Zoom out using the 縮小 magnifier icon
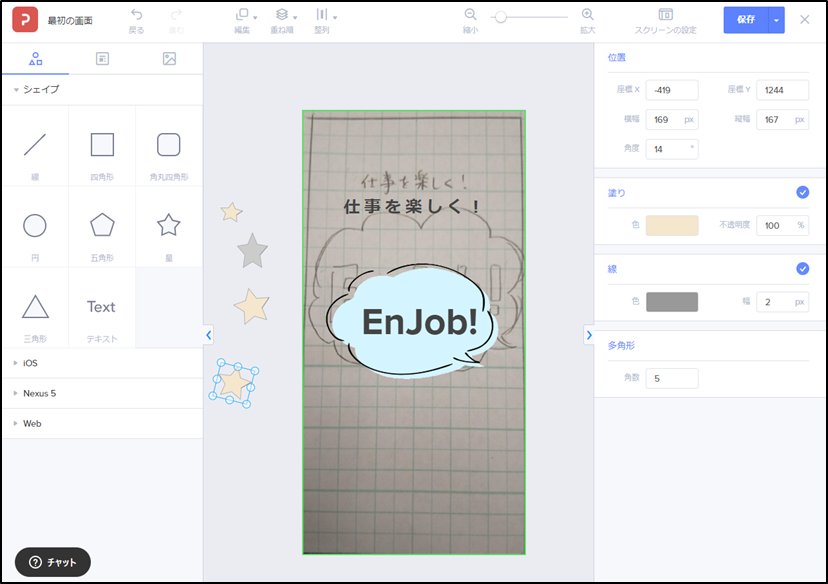This screenshot has height=584, width=828. coord(470,20)
